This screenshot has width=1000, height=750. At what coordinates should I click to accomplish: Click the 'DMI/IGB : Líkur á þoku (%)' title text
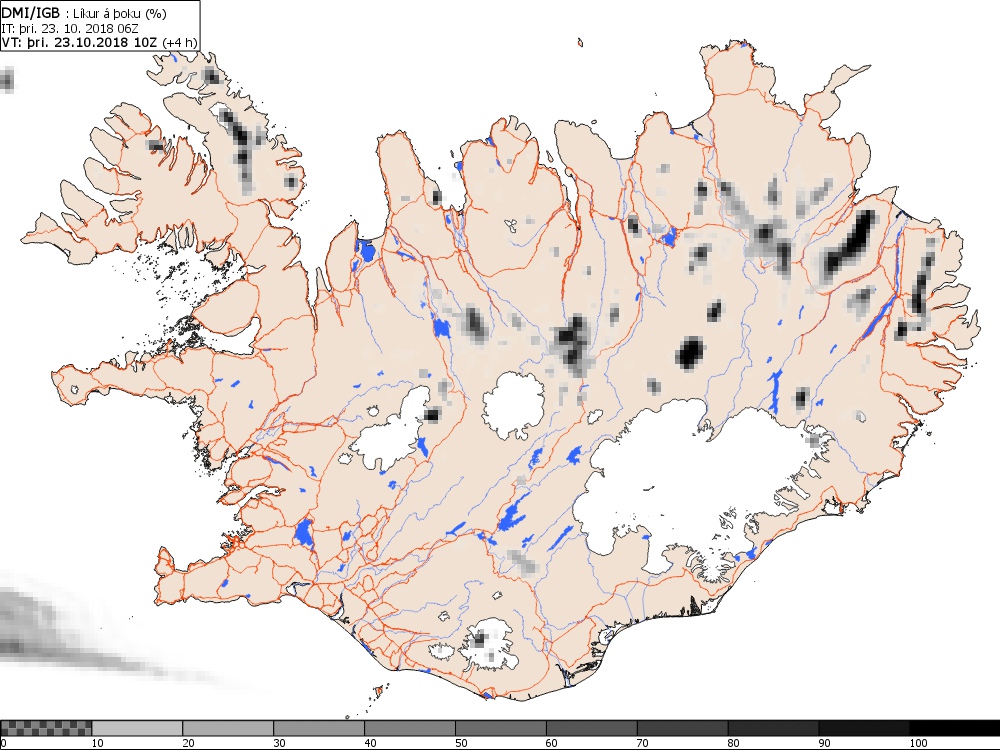(x=84, y=13)
